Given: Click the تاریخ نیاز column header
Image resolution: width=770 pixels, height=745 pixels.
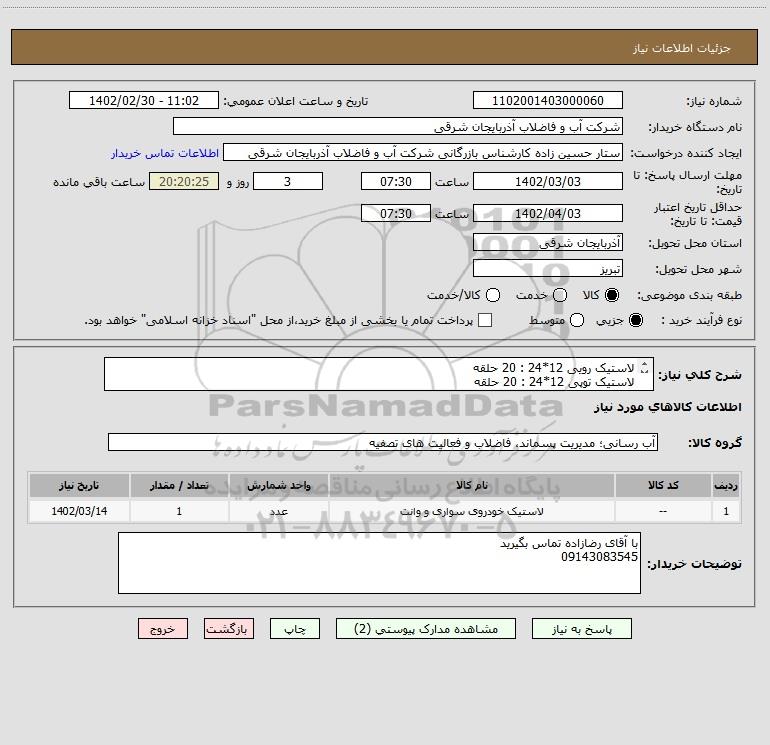Looking at the screenshot, I should point(79,485).
